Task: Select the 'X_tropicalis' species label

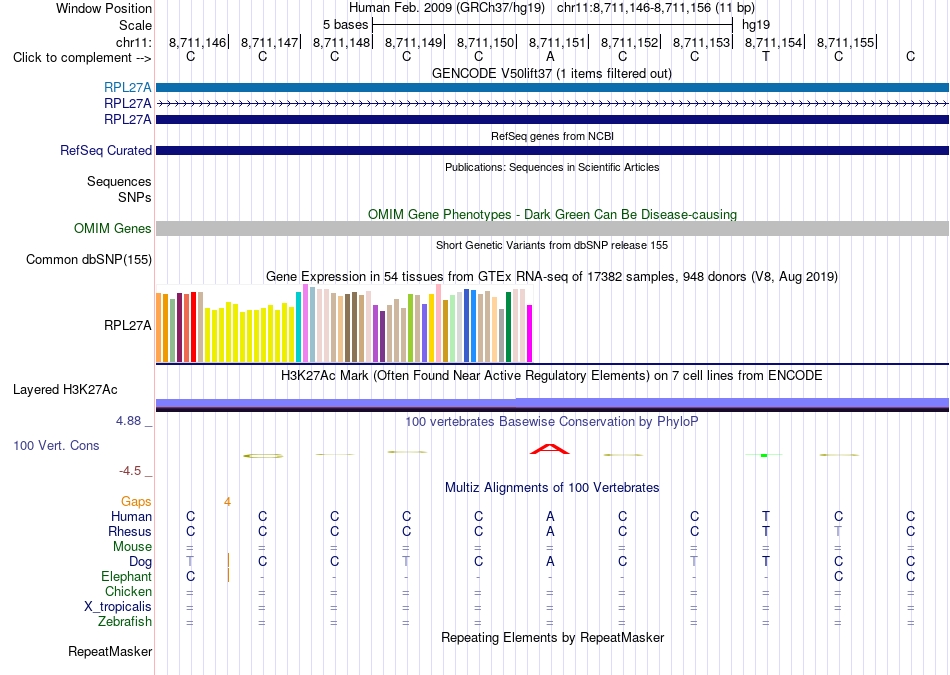Action: [118, 607]
